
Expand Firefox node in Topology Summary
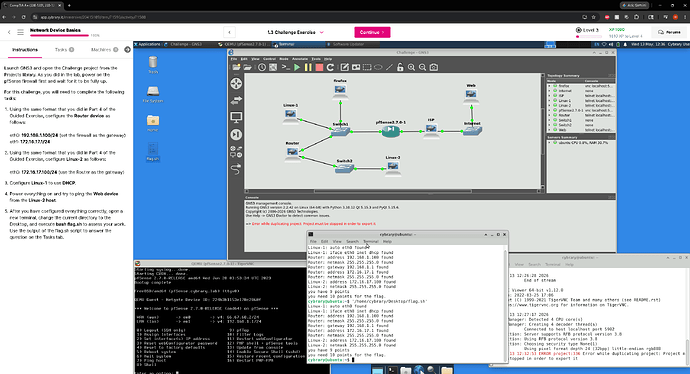tap(550, 86)
